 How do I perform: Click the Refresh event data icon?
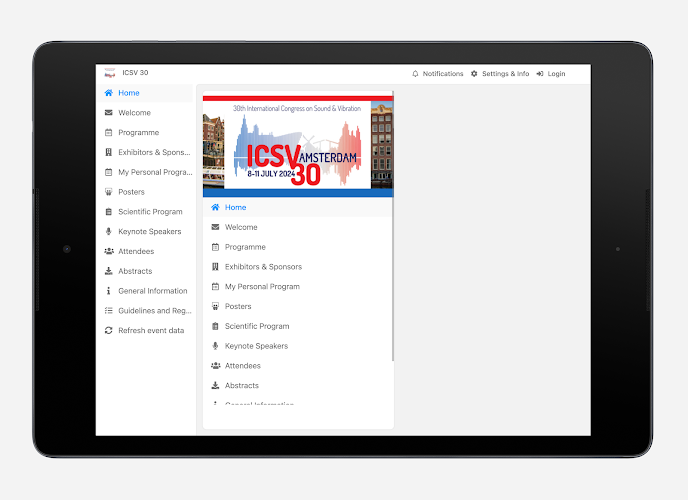tap(108, 330)
